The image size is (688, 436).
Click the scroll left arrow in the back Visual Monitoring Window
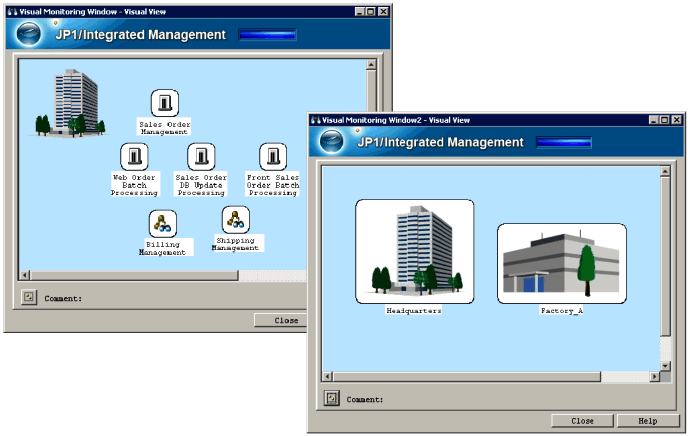pyautogui.click(x=25, y=275)
